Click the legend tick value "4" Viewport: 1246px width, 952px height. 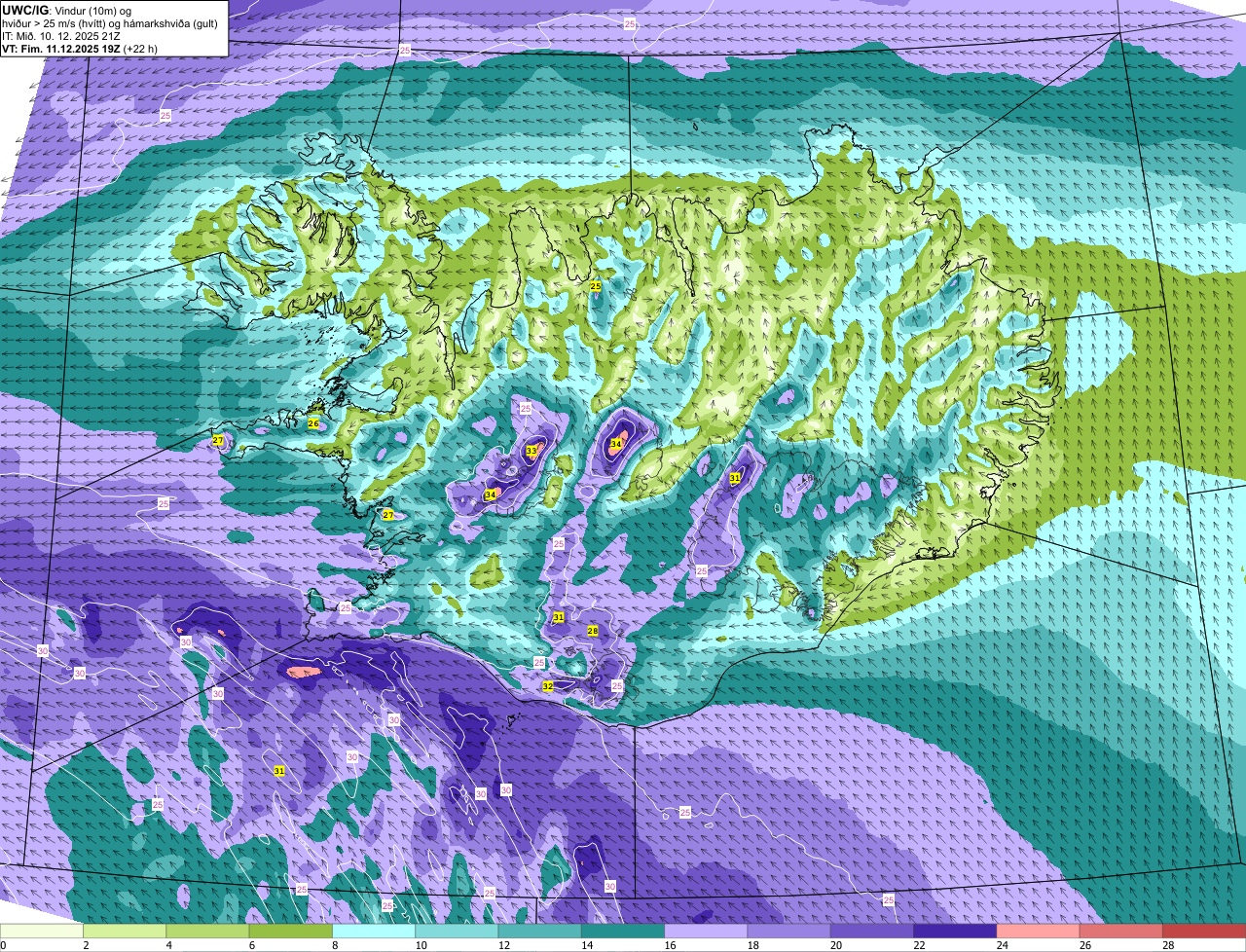[168, 945]
